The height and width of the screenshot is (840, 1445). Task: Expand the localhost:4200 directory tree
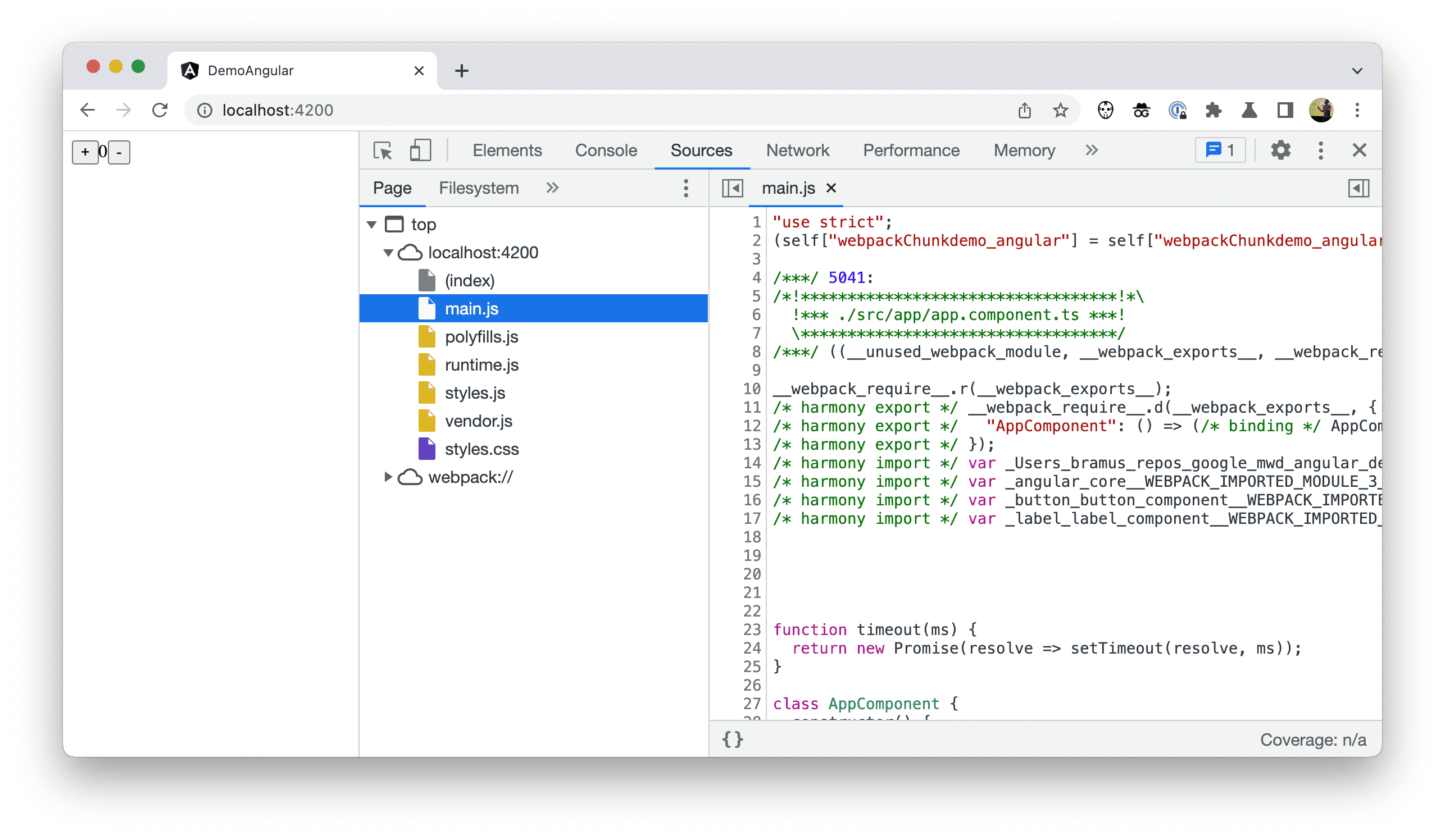pos(390,252)
